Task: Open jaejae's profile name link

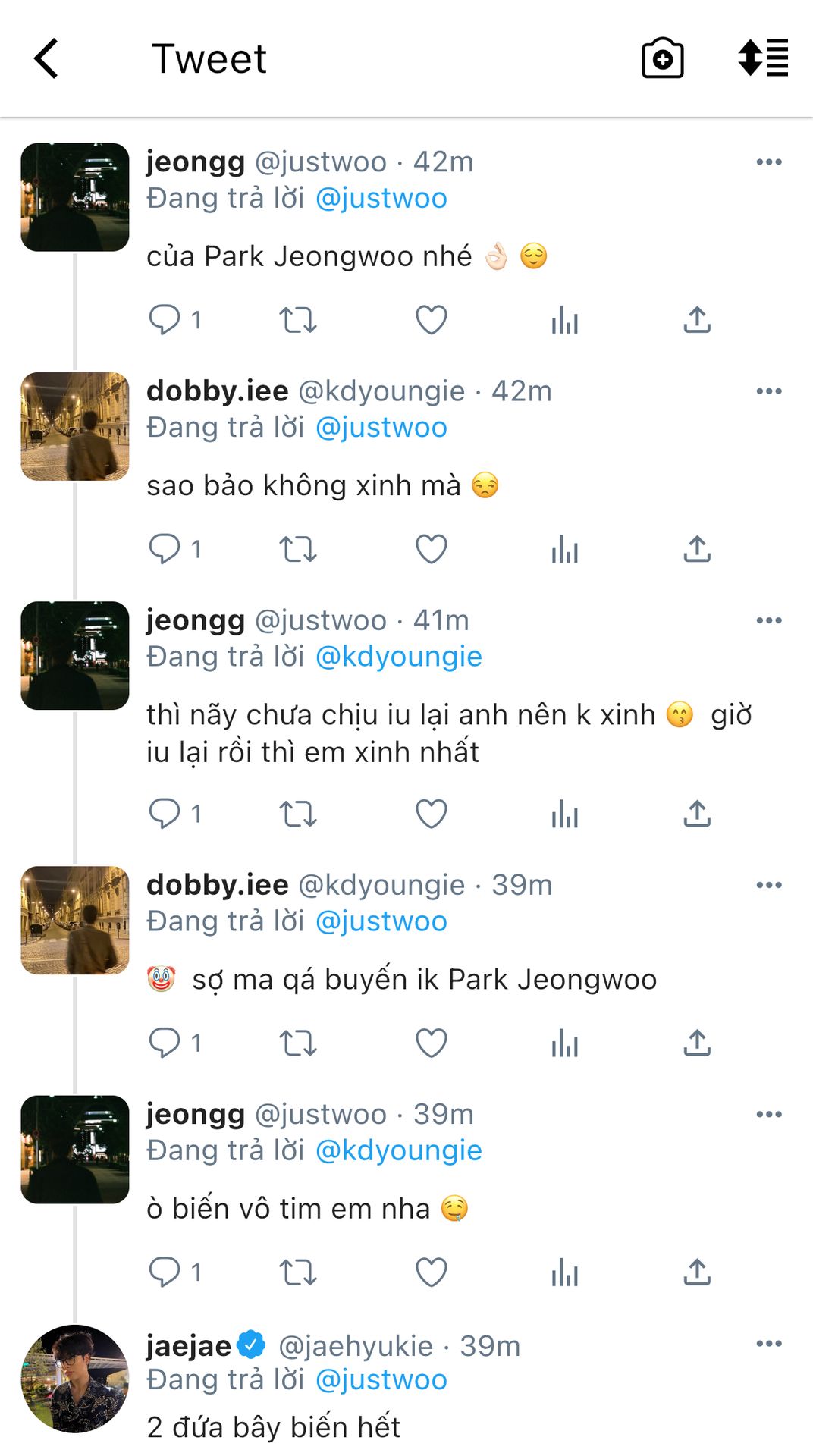Action: click(189, 1346)
